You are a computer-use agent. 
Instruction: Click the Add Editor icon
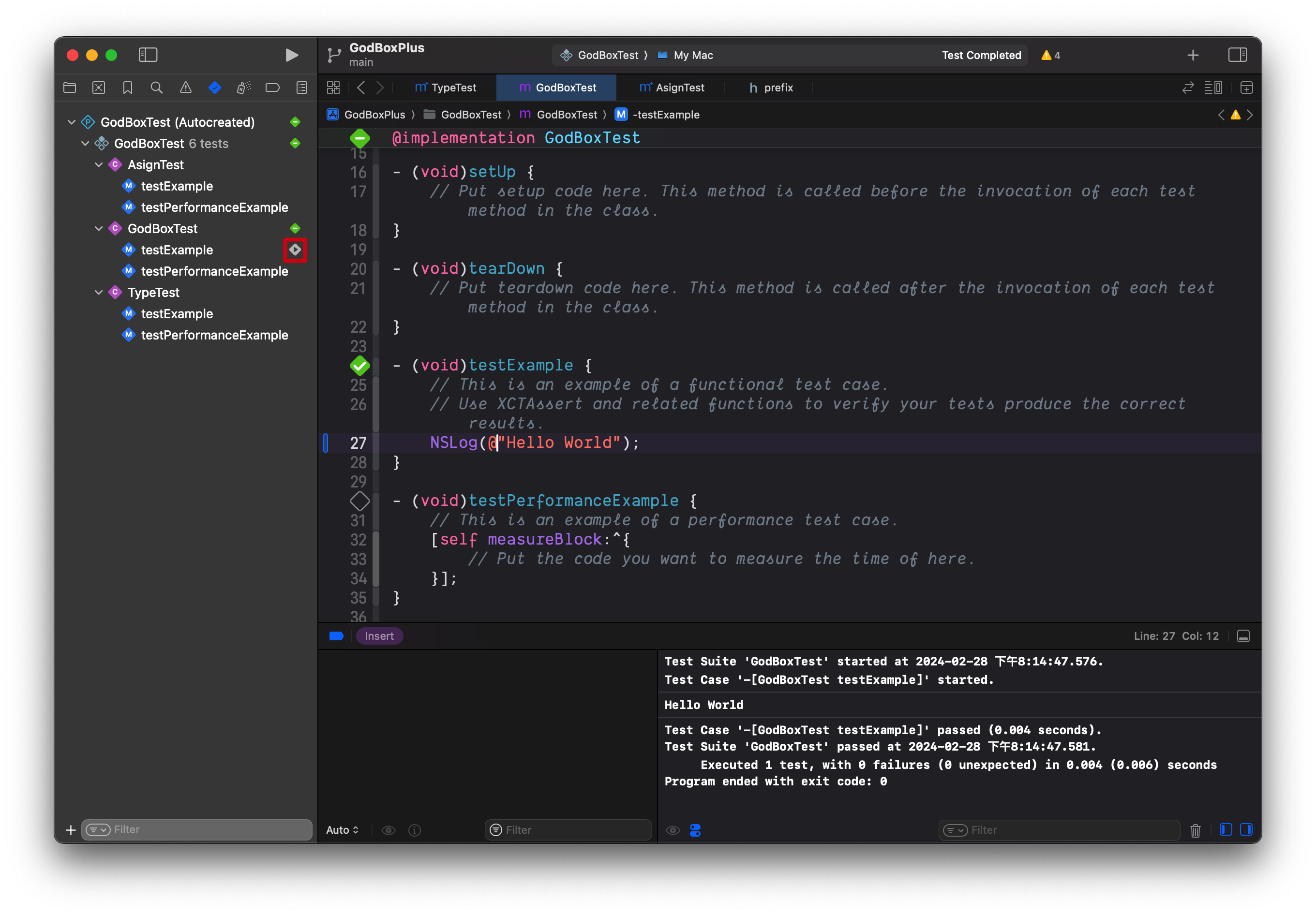pos(1246,88)
